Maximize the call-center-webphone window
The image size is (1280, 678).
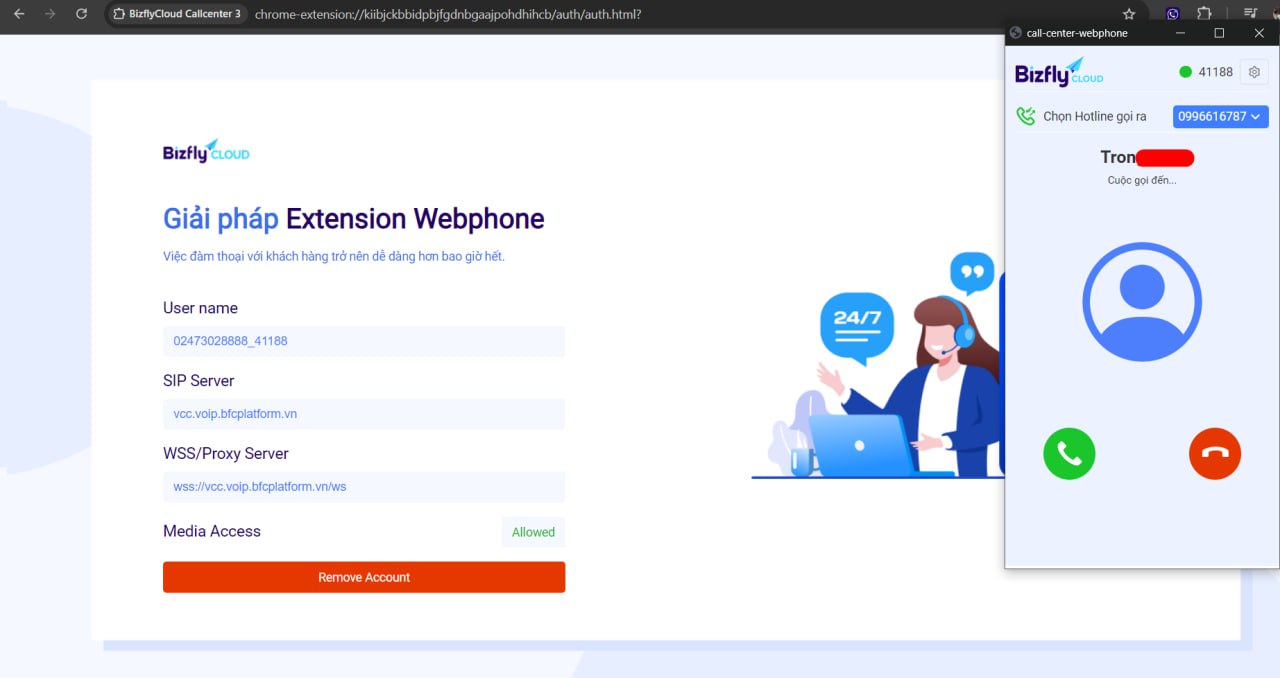pos(1219,33)
